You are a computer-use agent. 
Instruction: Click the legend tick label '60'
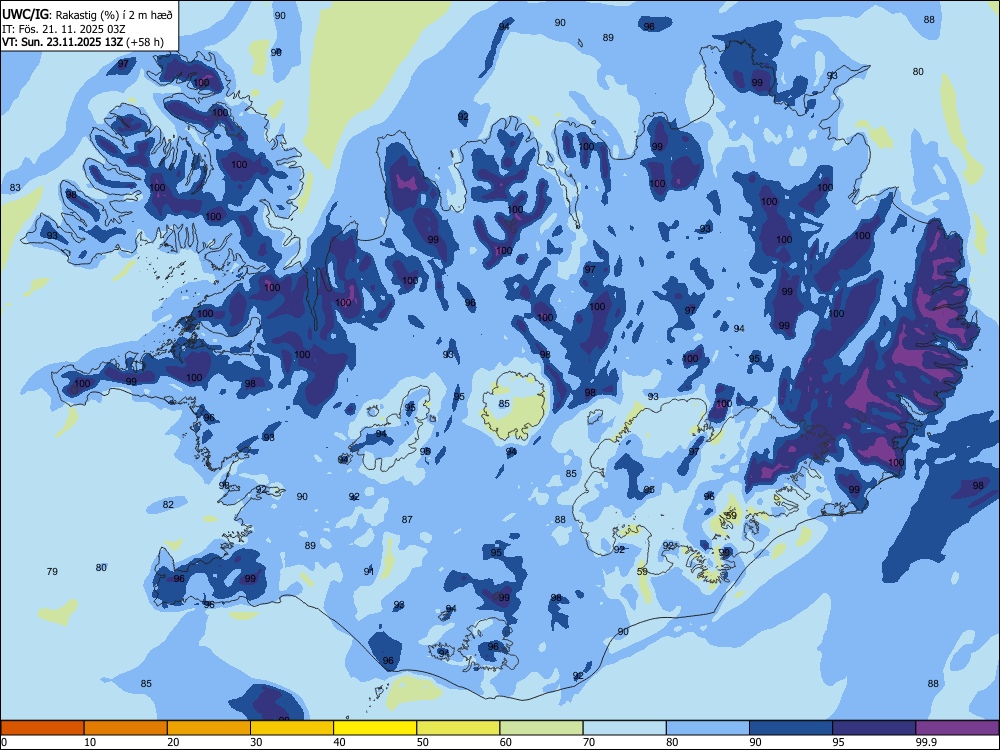506,742
